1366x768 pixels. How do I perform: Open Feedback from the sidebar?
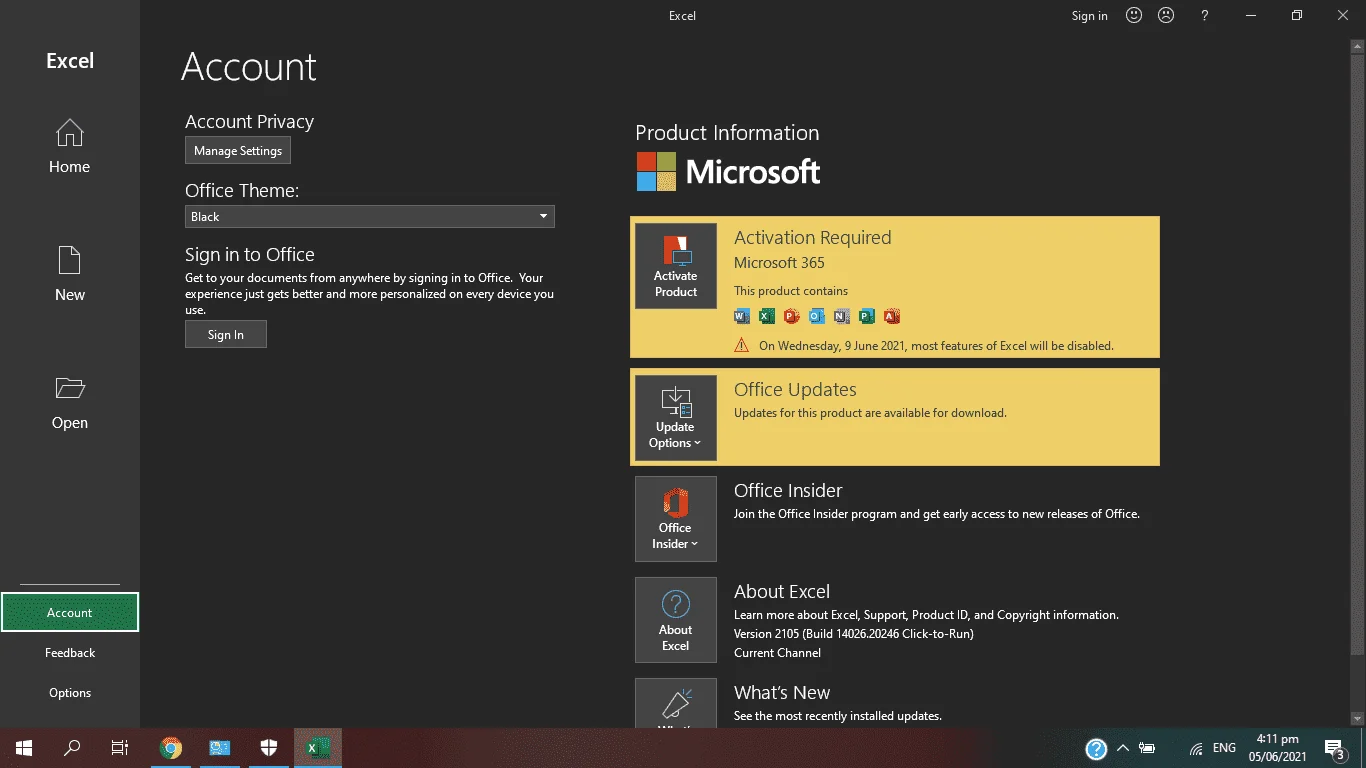click(70, 653)
